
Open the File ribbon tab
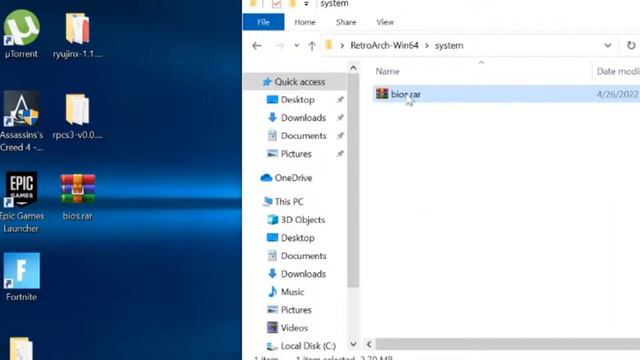[x=263, y=22]
